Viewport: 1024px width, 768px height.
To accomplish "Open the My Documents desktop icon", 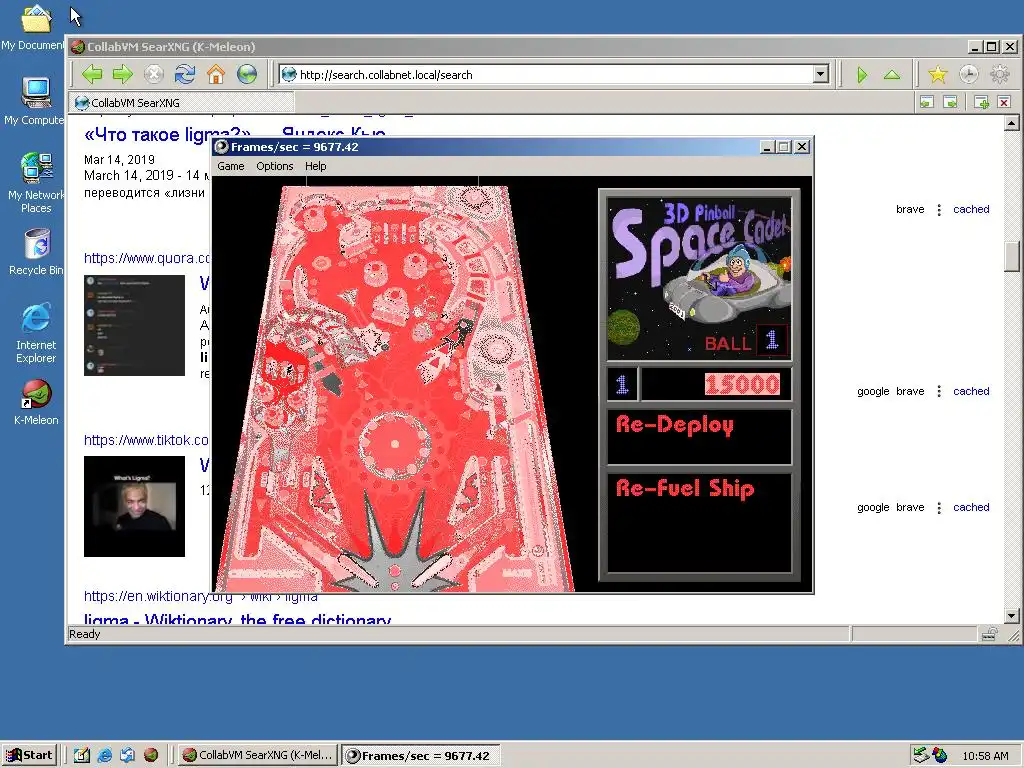I will [35, 27].
